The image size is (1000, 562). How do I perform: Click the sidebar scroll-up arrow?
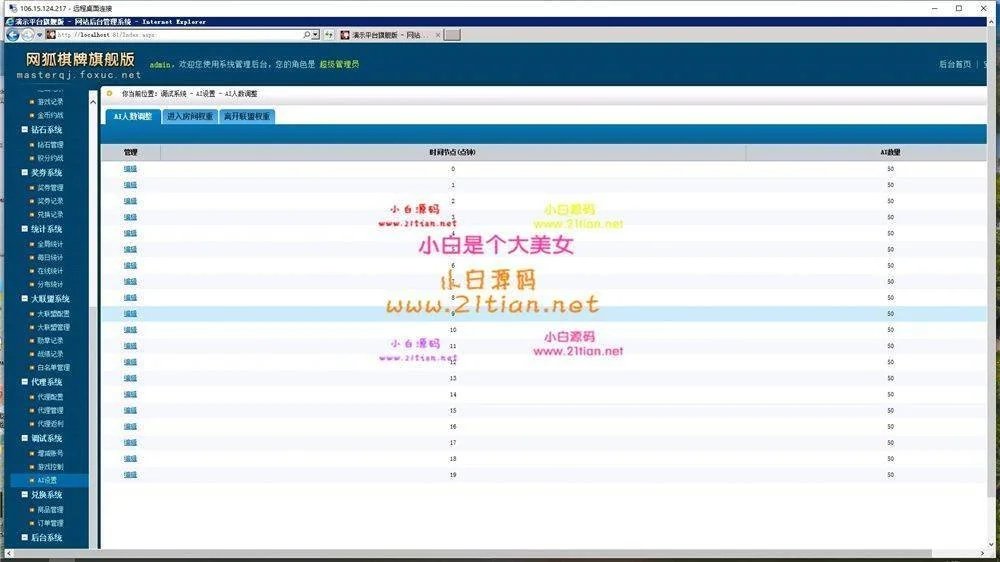tap(94, 101)
